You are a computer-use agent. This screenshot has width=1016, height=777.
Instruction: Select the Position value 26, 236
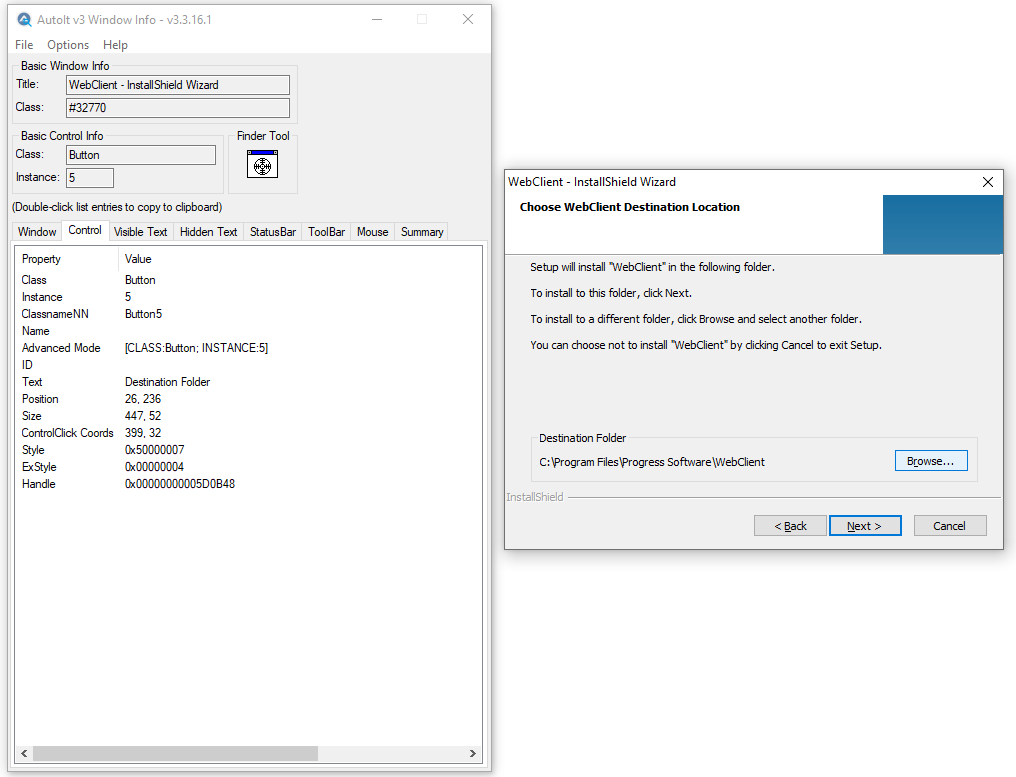[143, 399]
